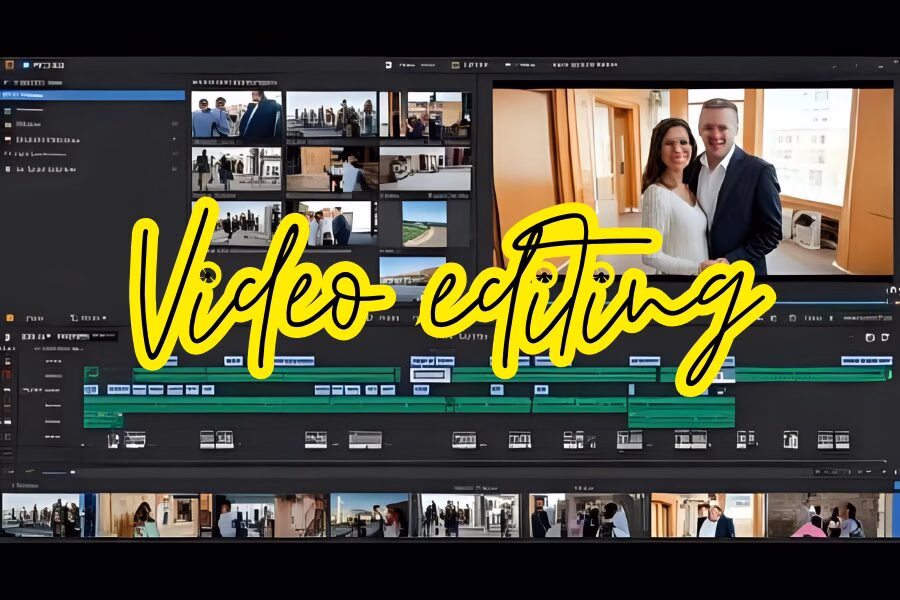This screenshot has height=600, width=900.
Task: Click the rightmost icon at timeline's top-right corner
Action: pos(884,338)
